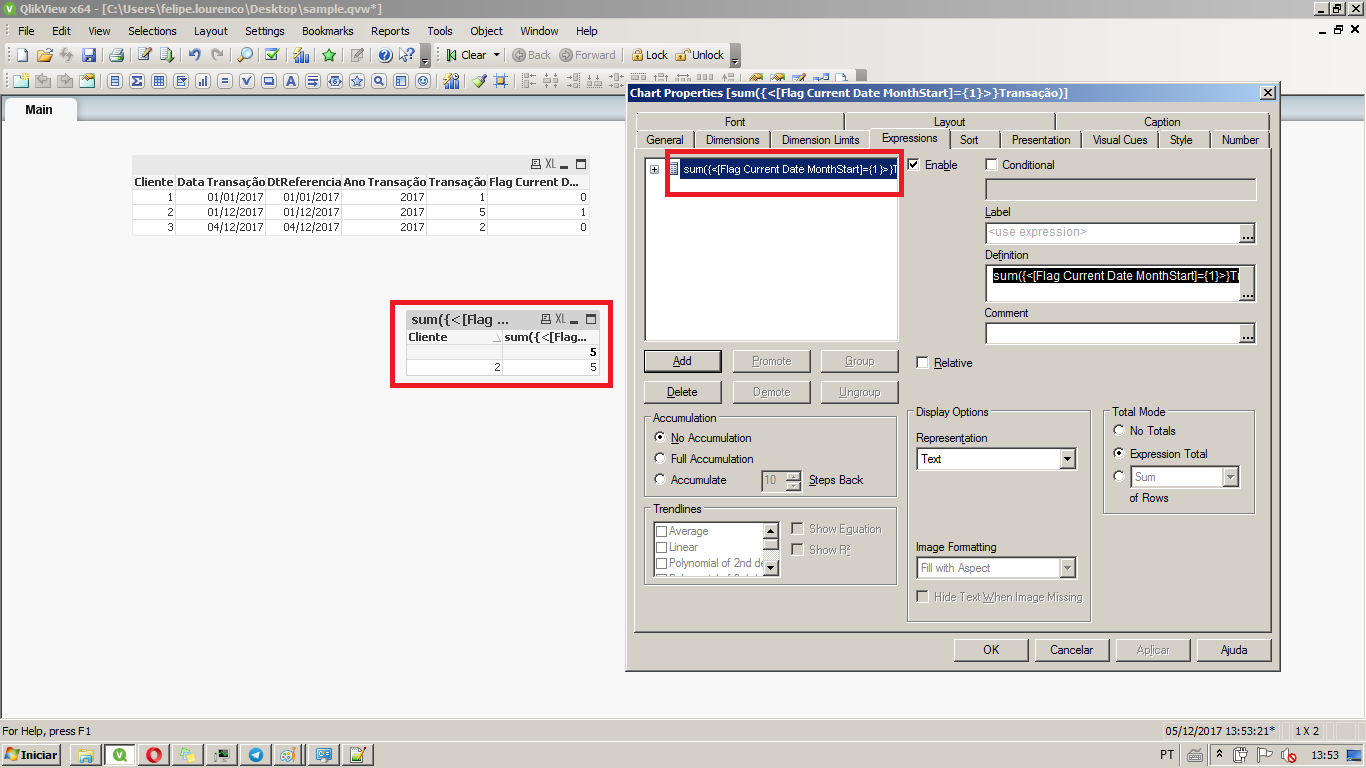Create a Search Object from the design toolbar
The image size is (1366, 768).
[379, 81]
